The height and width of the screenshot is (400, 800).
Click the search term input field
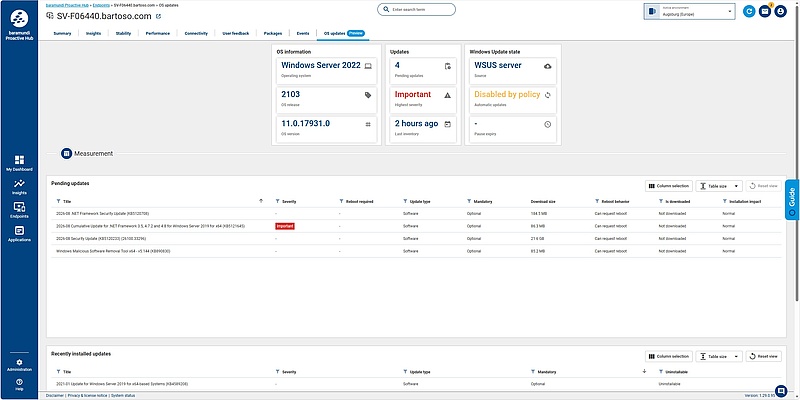coord(416,10)
